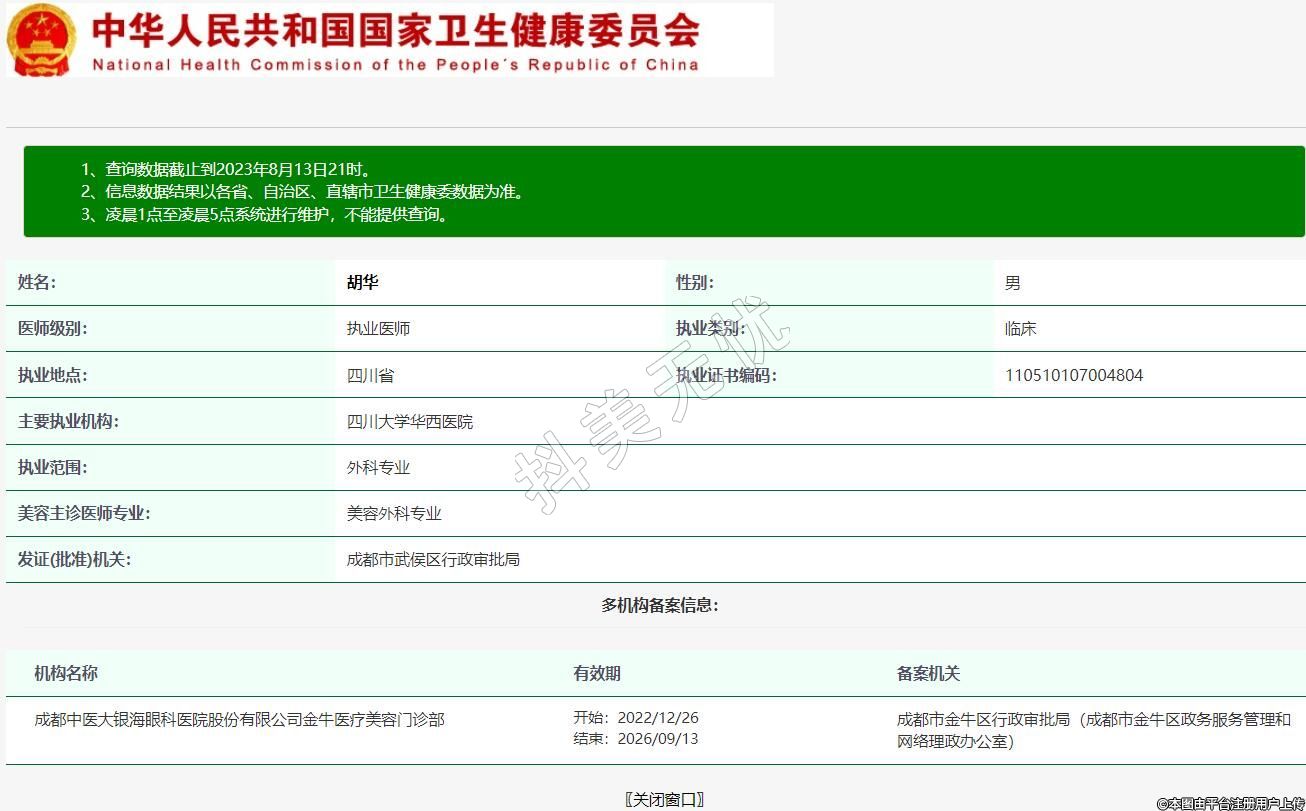Click the 临床 practice category value
Viewport: 1306px width, 811px height.
coord(1021,329)
